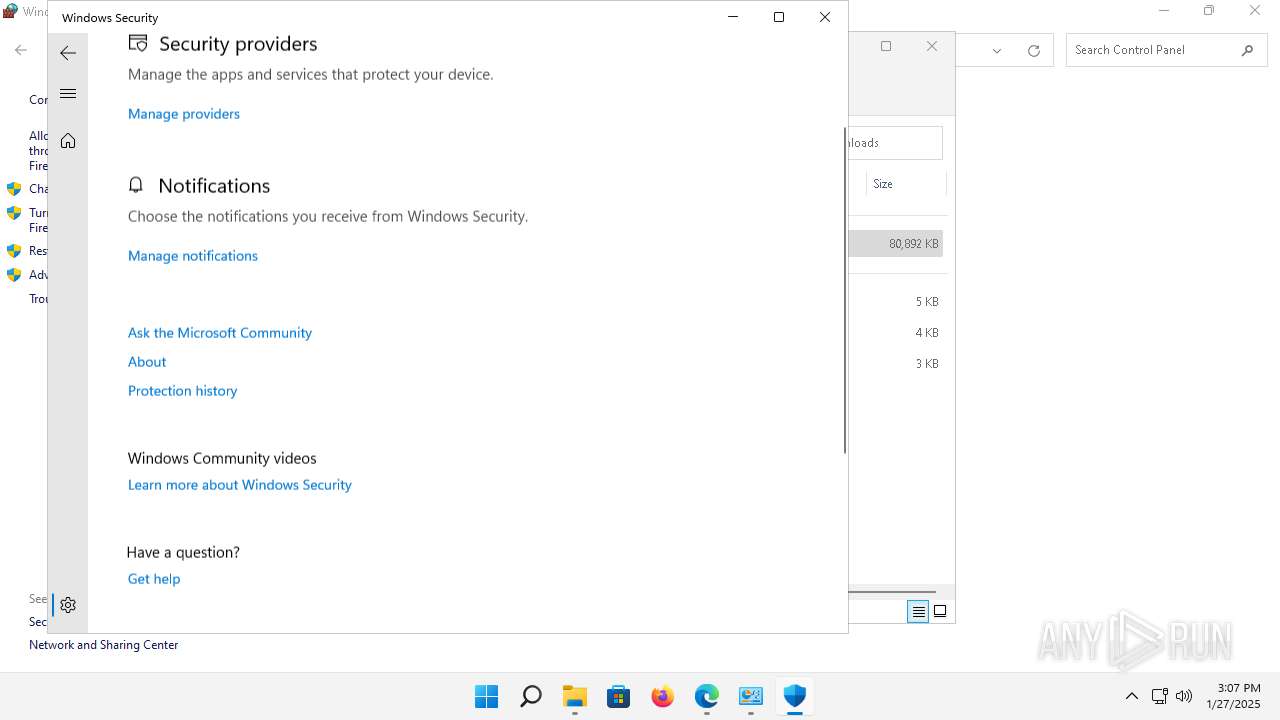The image size is (1280, 720).
Task: Open taskbar Search
Action: coord(531,696)
